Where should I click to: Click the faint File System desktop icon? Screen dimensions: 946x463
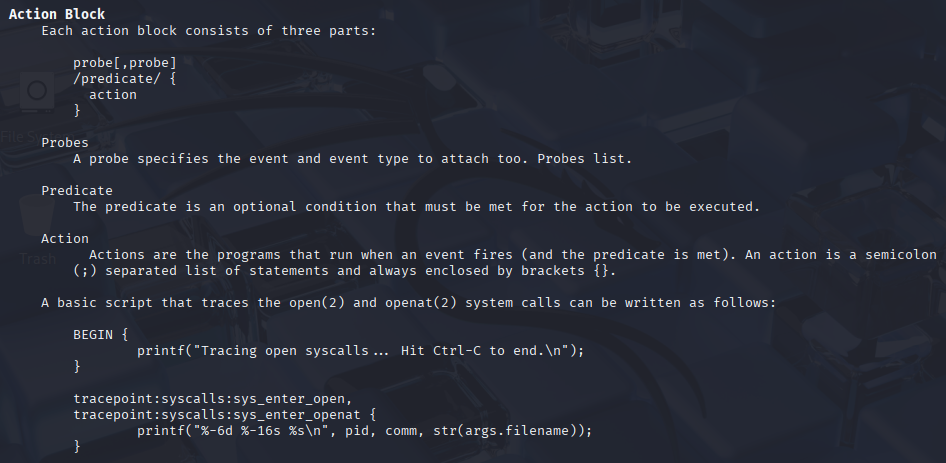click(x=37, y=106)
